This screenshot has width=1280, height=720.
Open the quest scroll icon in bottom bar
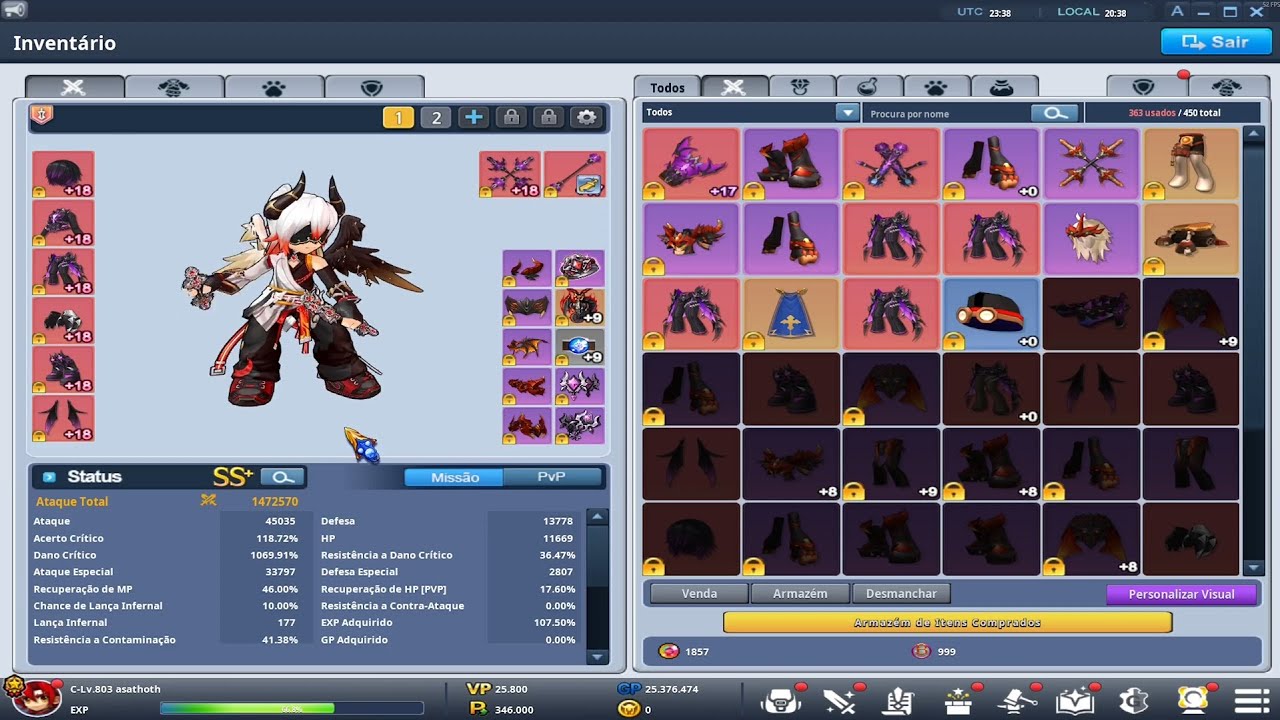coord(897,701)
